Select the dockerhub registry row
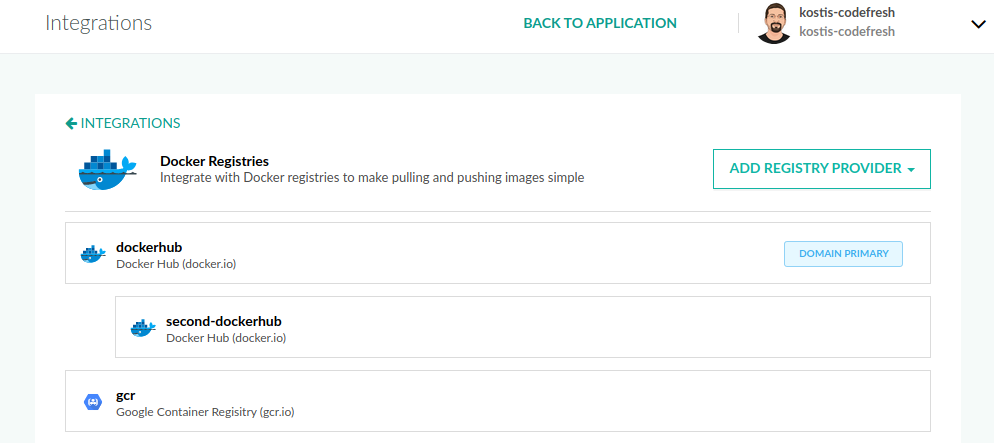 (450, 254)
